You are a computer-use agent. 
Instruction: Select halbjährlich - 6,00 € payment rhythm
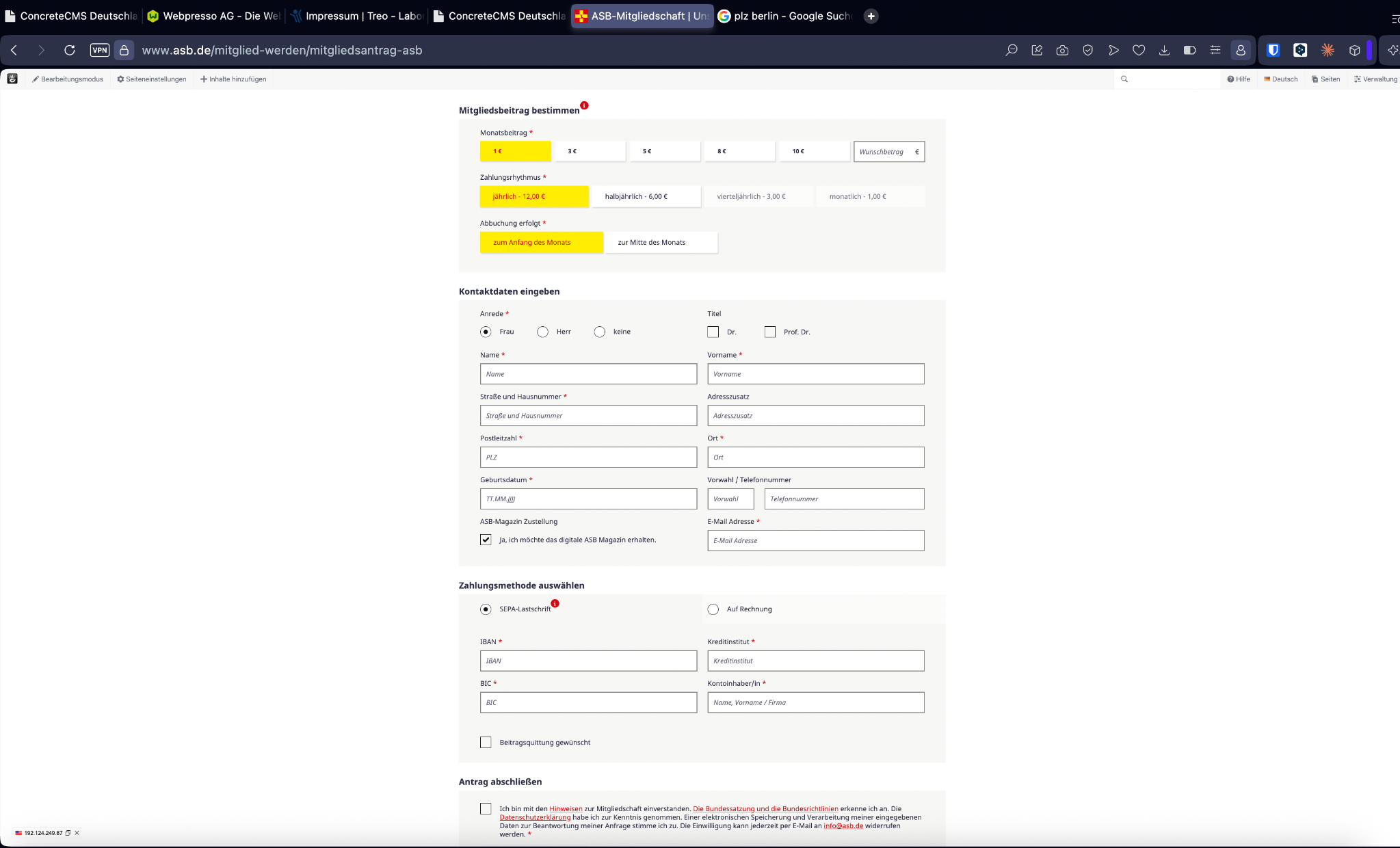(x=646, y=196)
